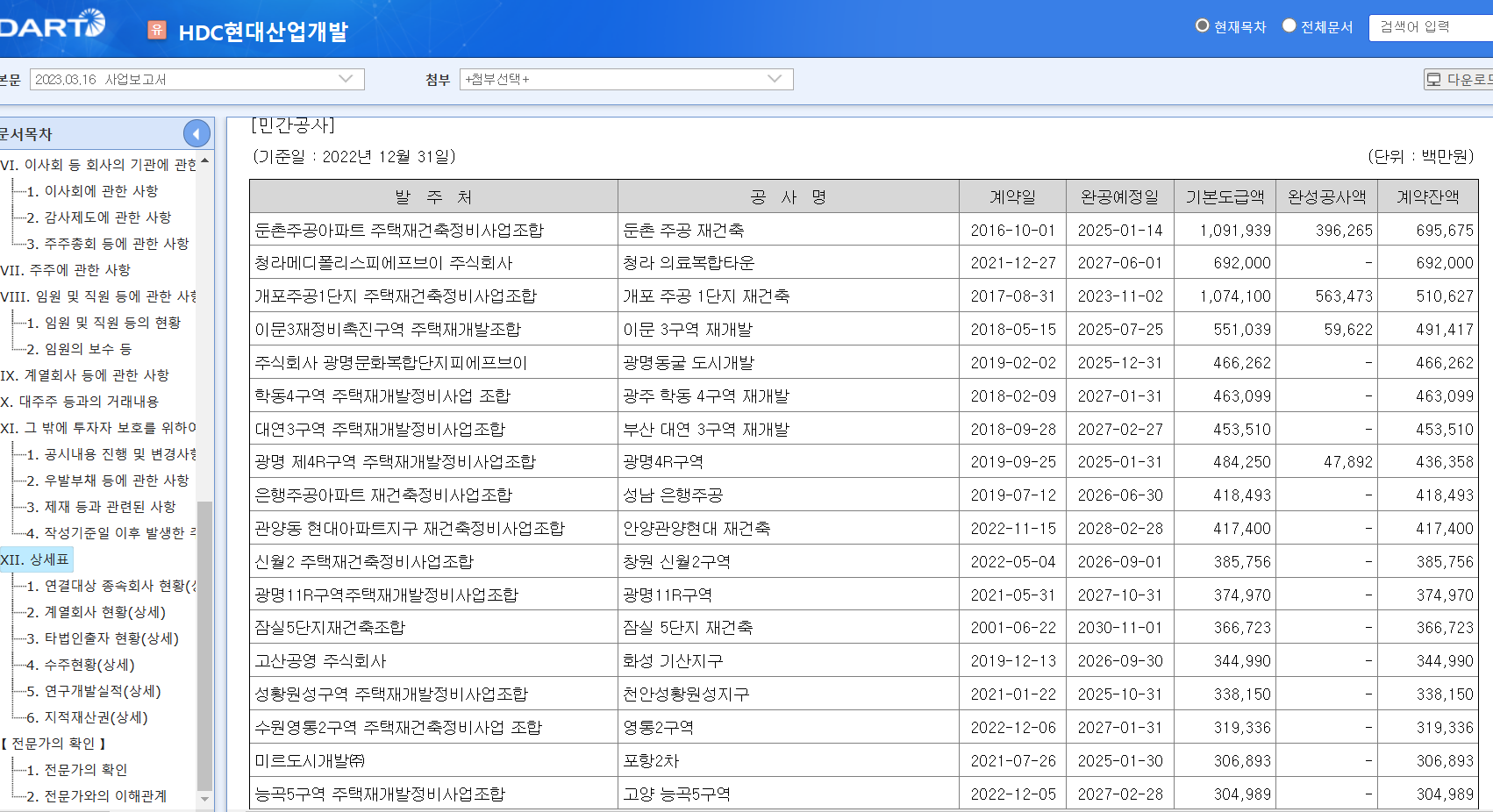Go to VII. 주주에 관한 사항

point(66,270)
